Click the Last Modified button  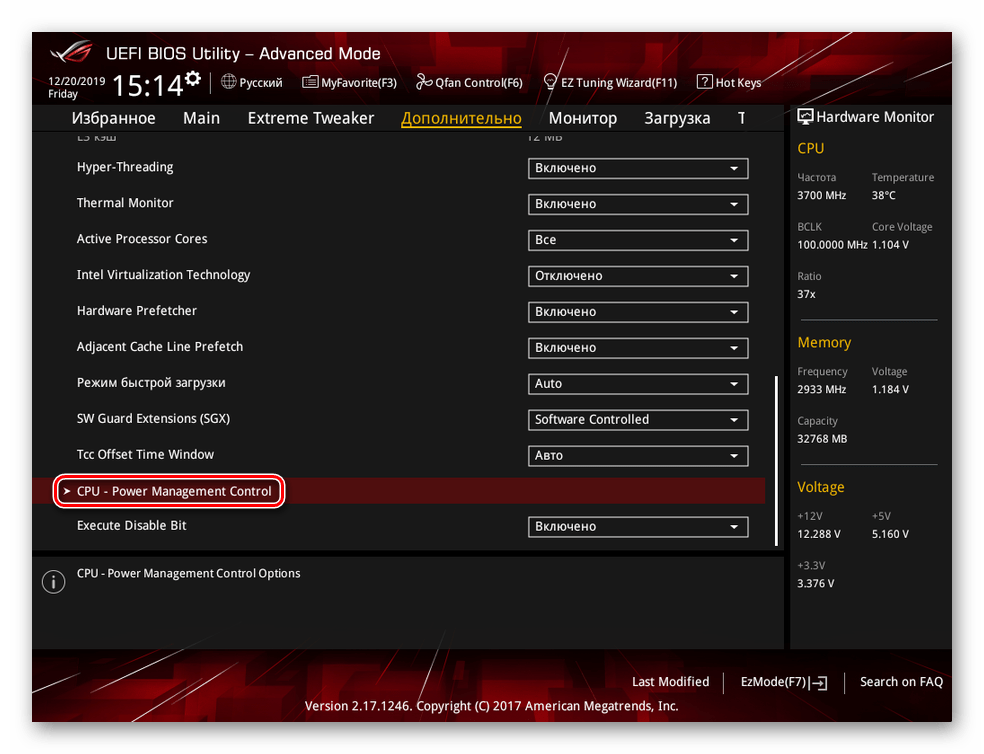click(x=670, y=682)
